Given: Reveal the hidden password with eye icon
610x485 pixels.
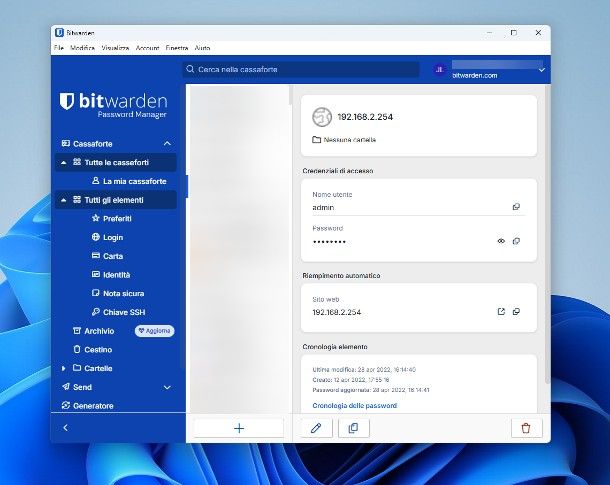Looking at the screenshot, I should [501, 241].
